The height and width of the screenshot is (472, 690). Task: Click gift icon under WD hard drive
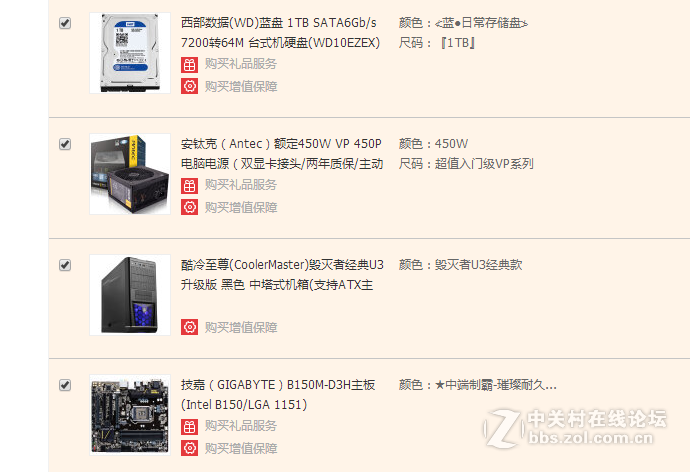coord(189,65)
